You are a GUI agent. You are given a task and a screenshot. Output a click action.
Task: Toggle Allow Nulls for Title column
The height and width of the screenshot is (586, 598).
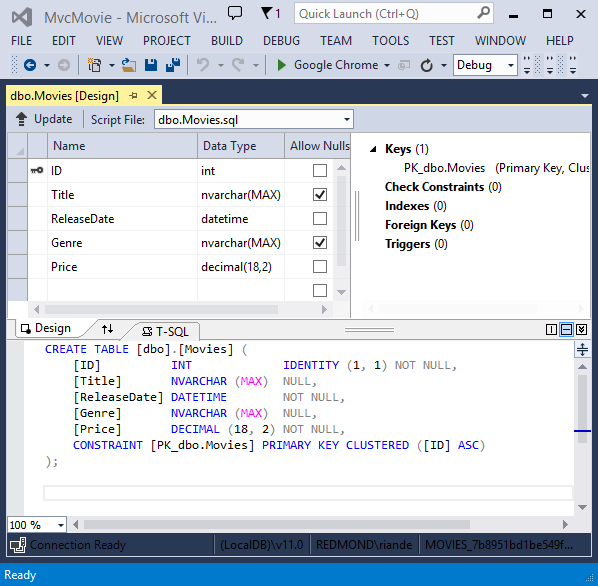[320, 195]
